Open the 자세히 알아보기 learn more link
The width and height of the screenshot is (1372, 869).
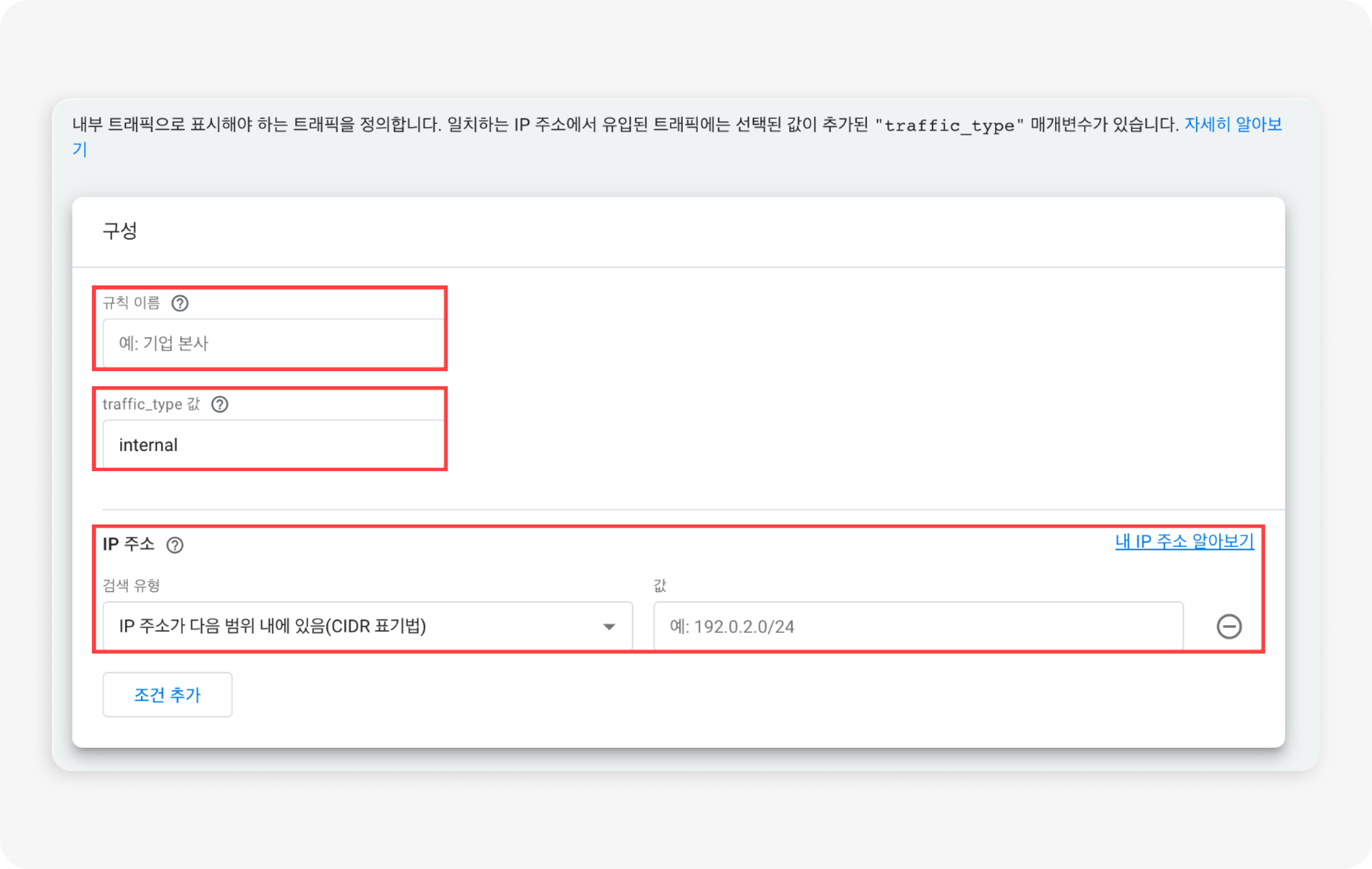pos(1233,124)
